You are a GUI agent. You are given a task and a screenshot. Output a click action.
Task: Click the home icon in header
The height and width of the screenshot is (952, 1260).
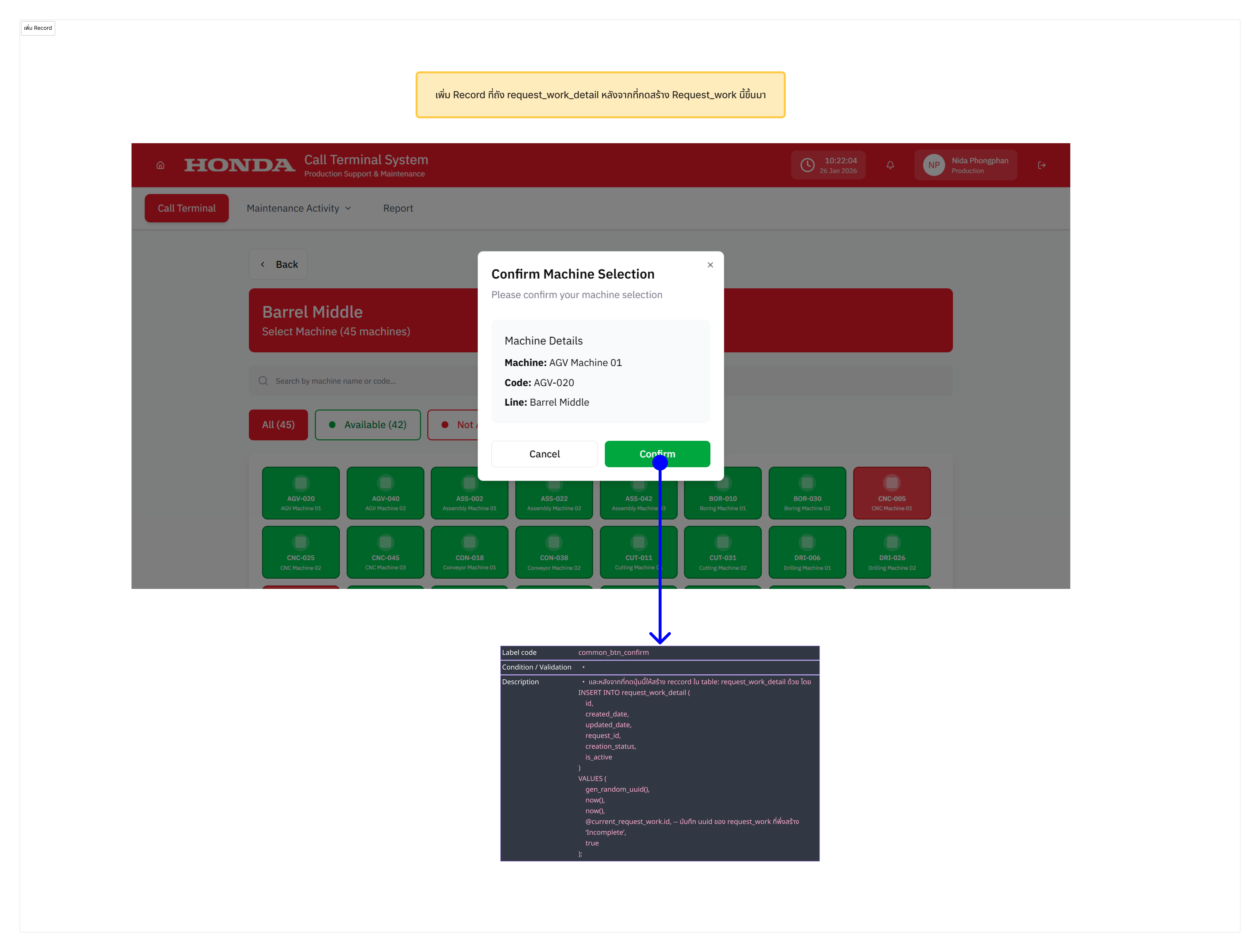[x=160, y=165]
